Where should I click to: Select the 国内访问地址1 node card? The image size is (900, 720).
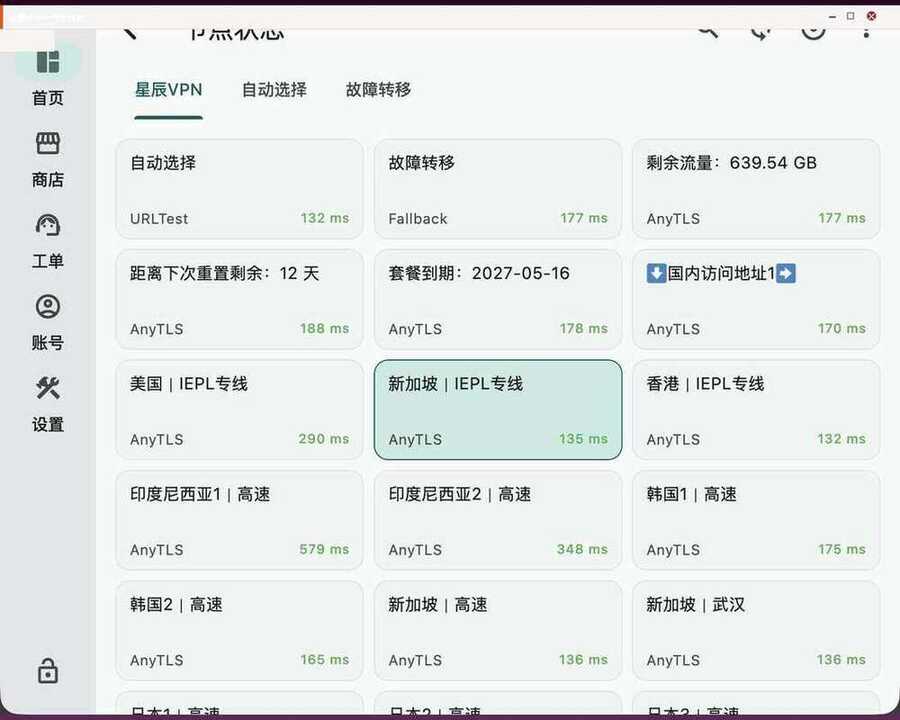(x=756, y=299)
